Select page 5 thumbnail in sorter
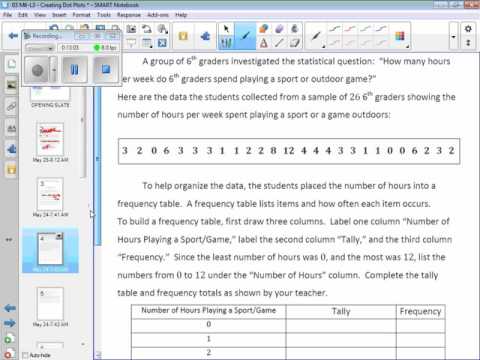The image size is (480, 360). (x=50, y=304)
